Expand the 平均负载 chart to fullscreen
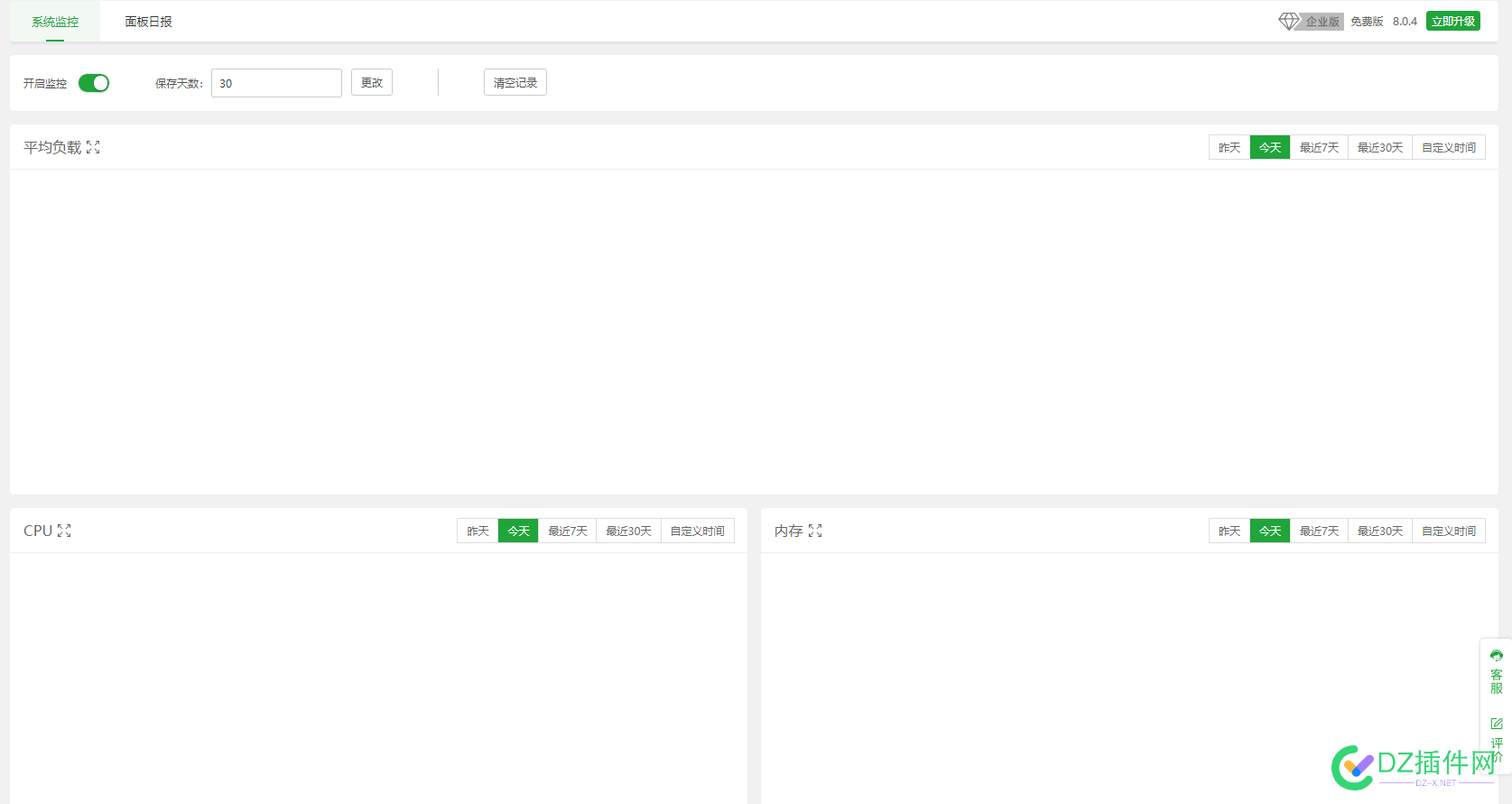The image size is (1512, 804). click(93, 147)
